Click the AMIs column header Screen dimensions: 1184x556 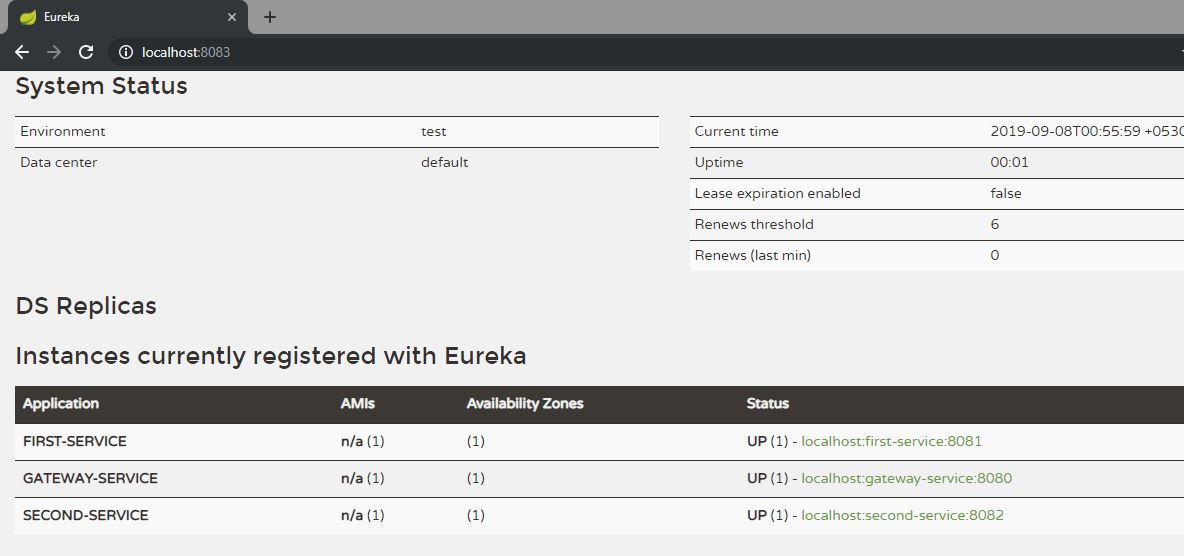point(358,404)
